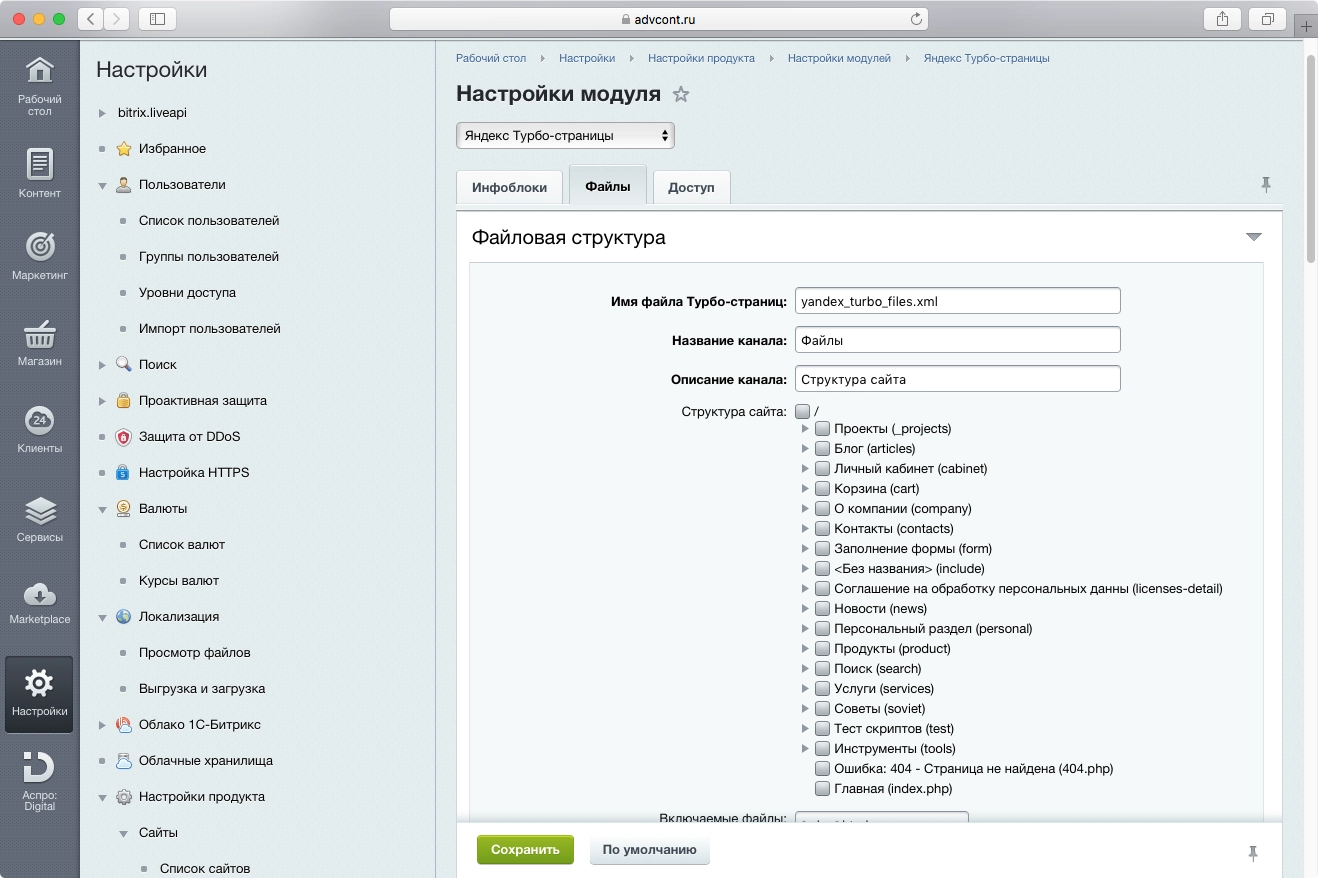Click the Сохранить button

525,850
